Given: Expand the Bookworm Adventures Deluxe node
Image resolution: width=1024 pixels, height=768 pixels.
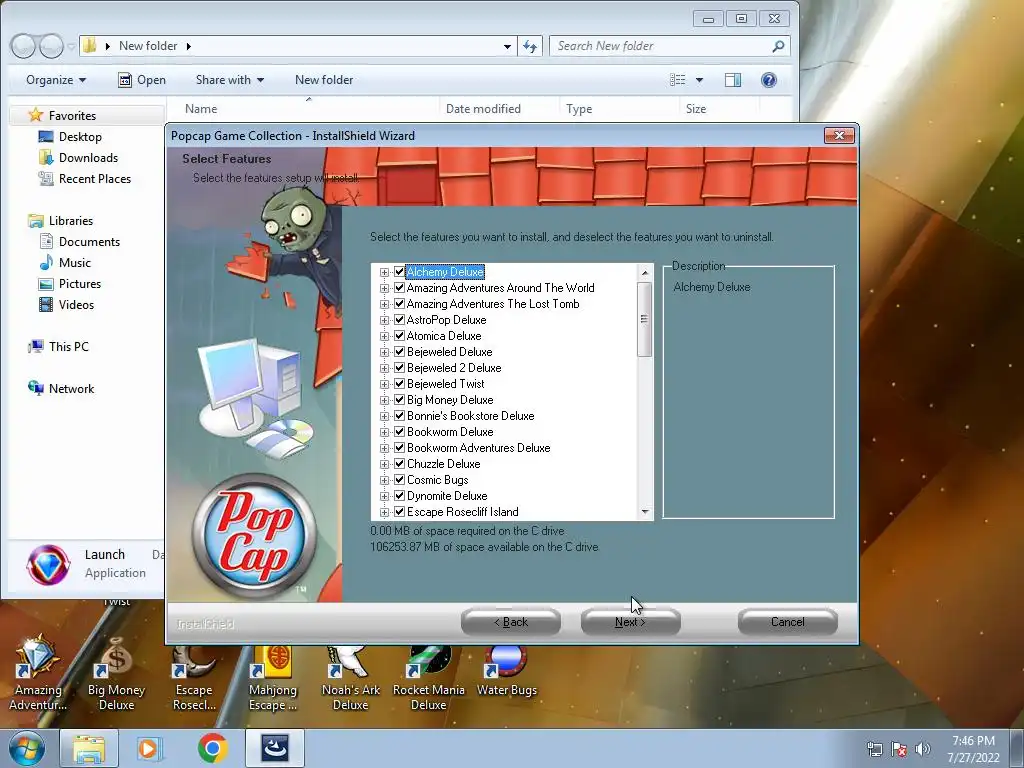Looking at the screenshot, I should pos(384,448).
